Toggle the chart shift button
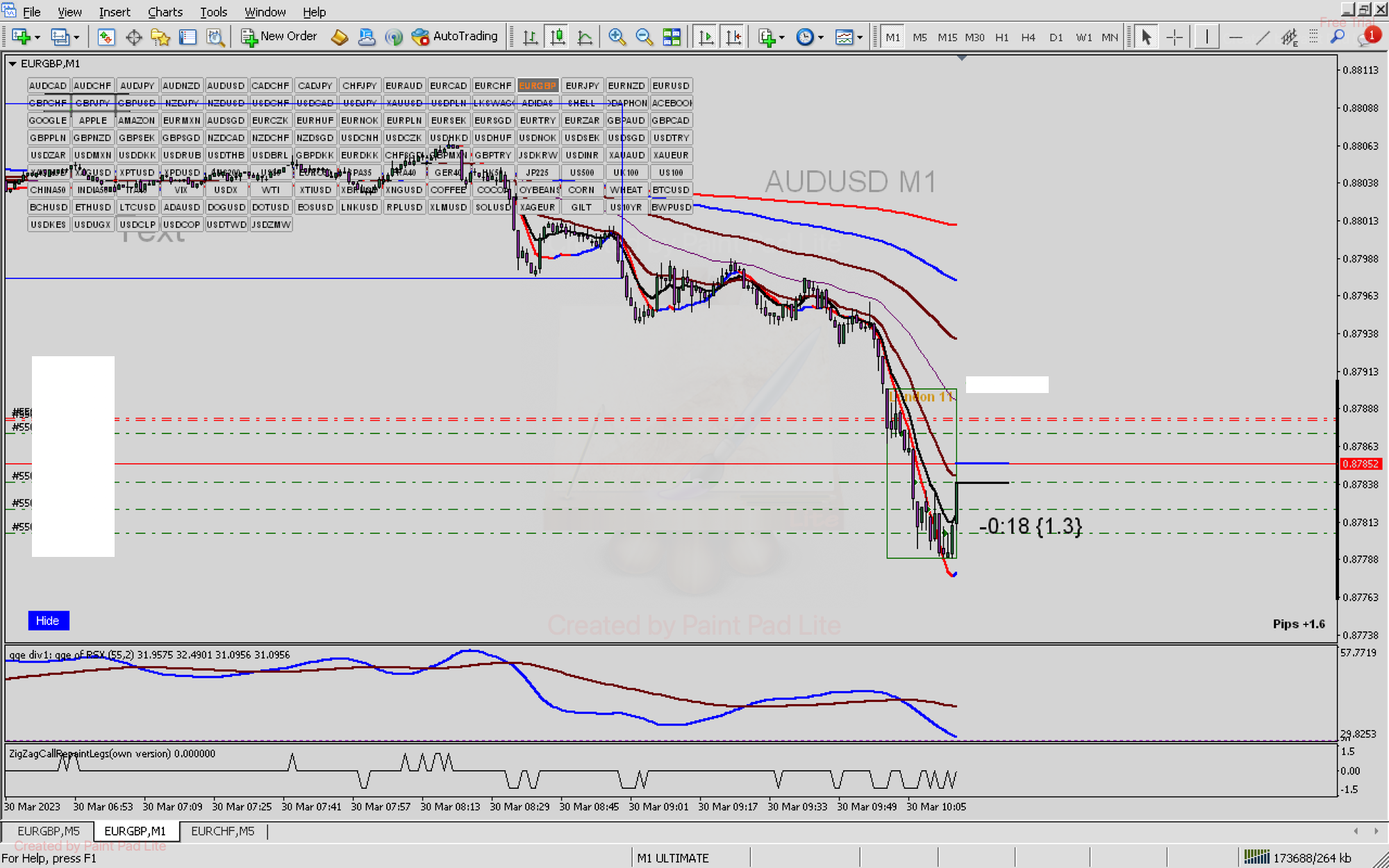The width and height of the screenshot is (1389, 868). (x=733, y=37)
